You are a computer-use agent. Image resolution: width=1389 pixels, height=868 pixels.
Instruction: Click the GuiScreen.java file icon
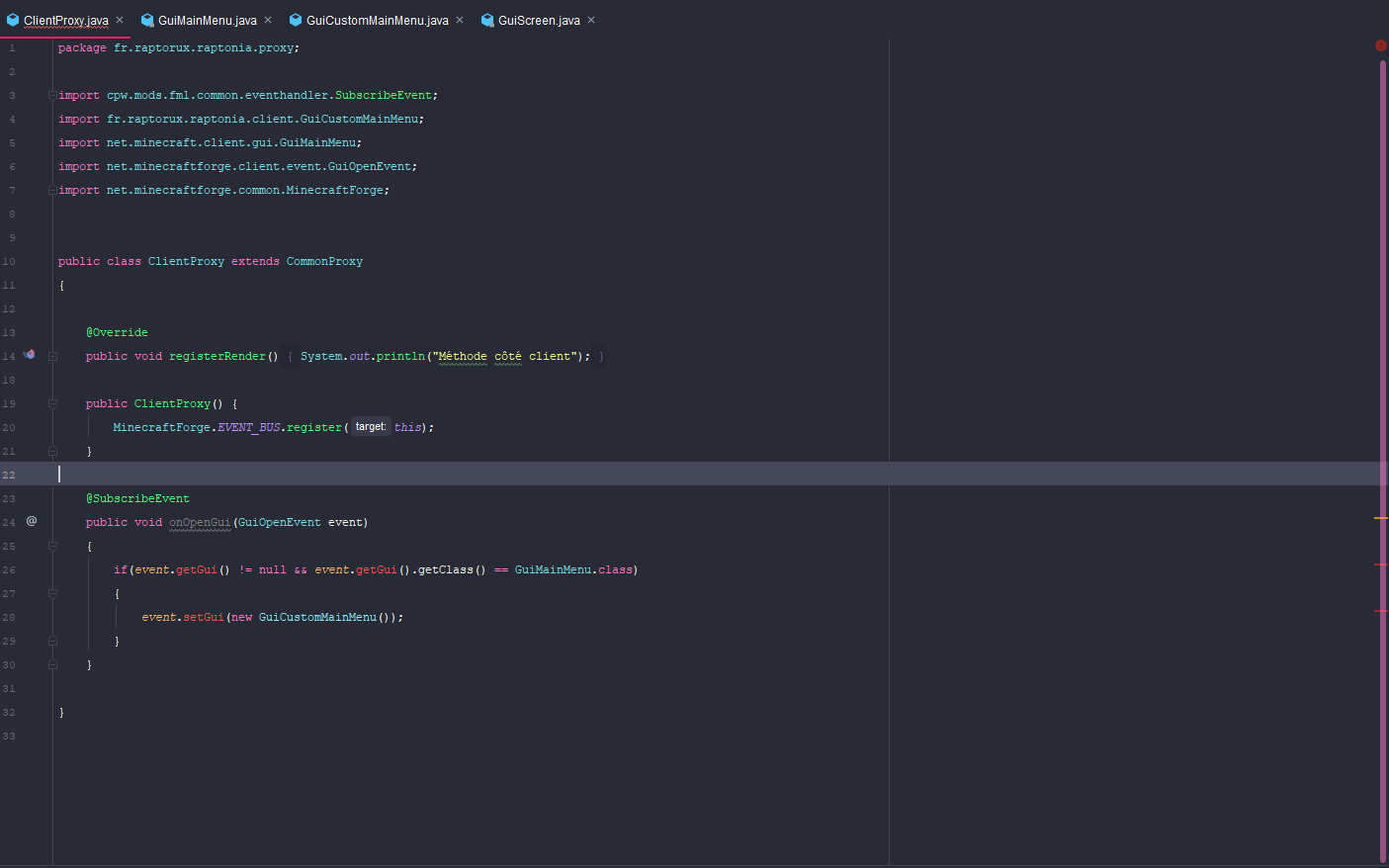[487, 20]
